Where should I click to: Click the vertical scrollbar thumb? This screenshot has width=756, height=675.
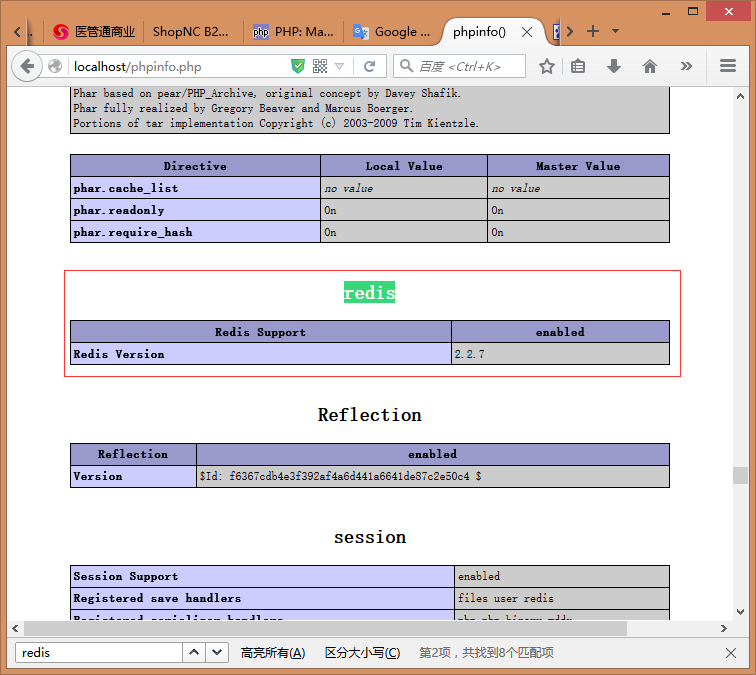pyautogui.click(x=740, y=475)
